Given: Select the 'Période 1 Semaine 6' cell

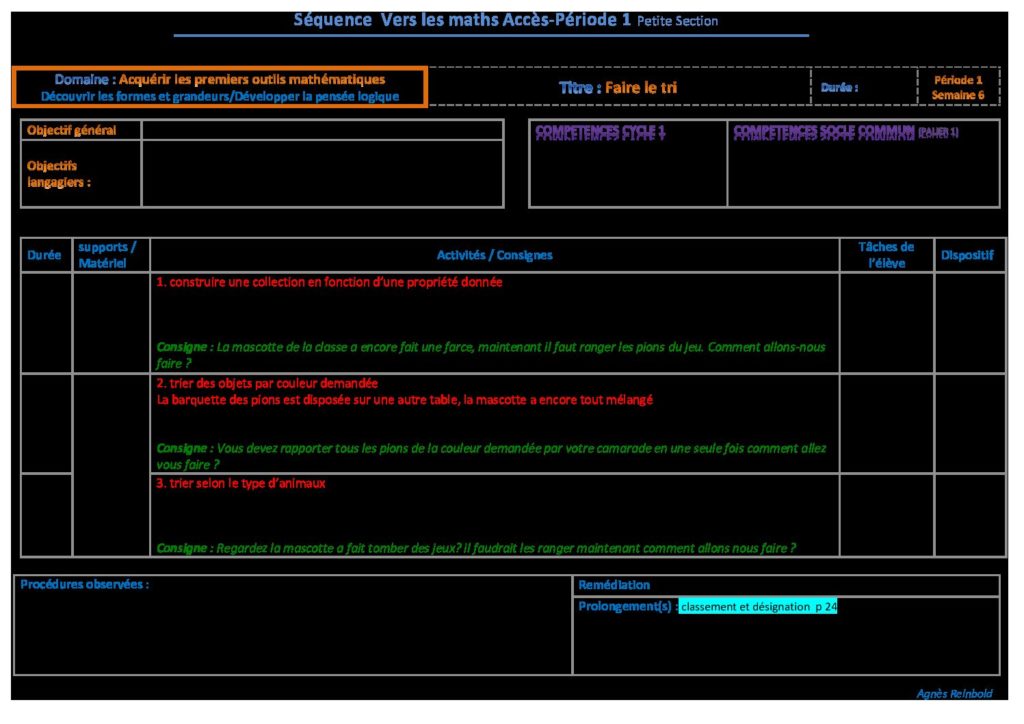Looking at the screenshot, I should click(x=958, y=87).
